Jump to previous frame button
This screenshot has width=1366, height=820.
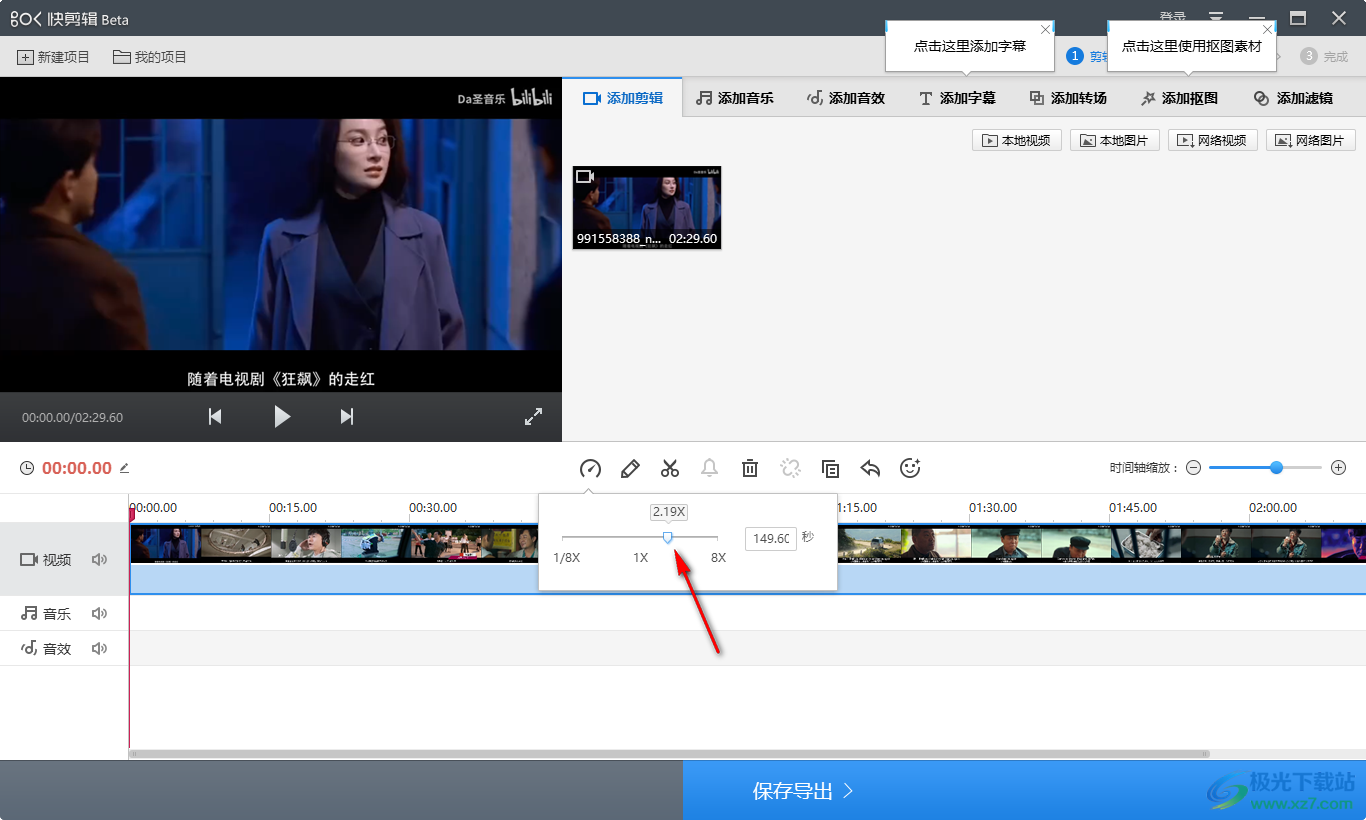[215, 417]
